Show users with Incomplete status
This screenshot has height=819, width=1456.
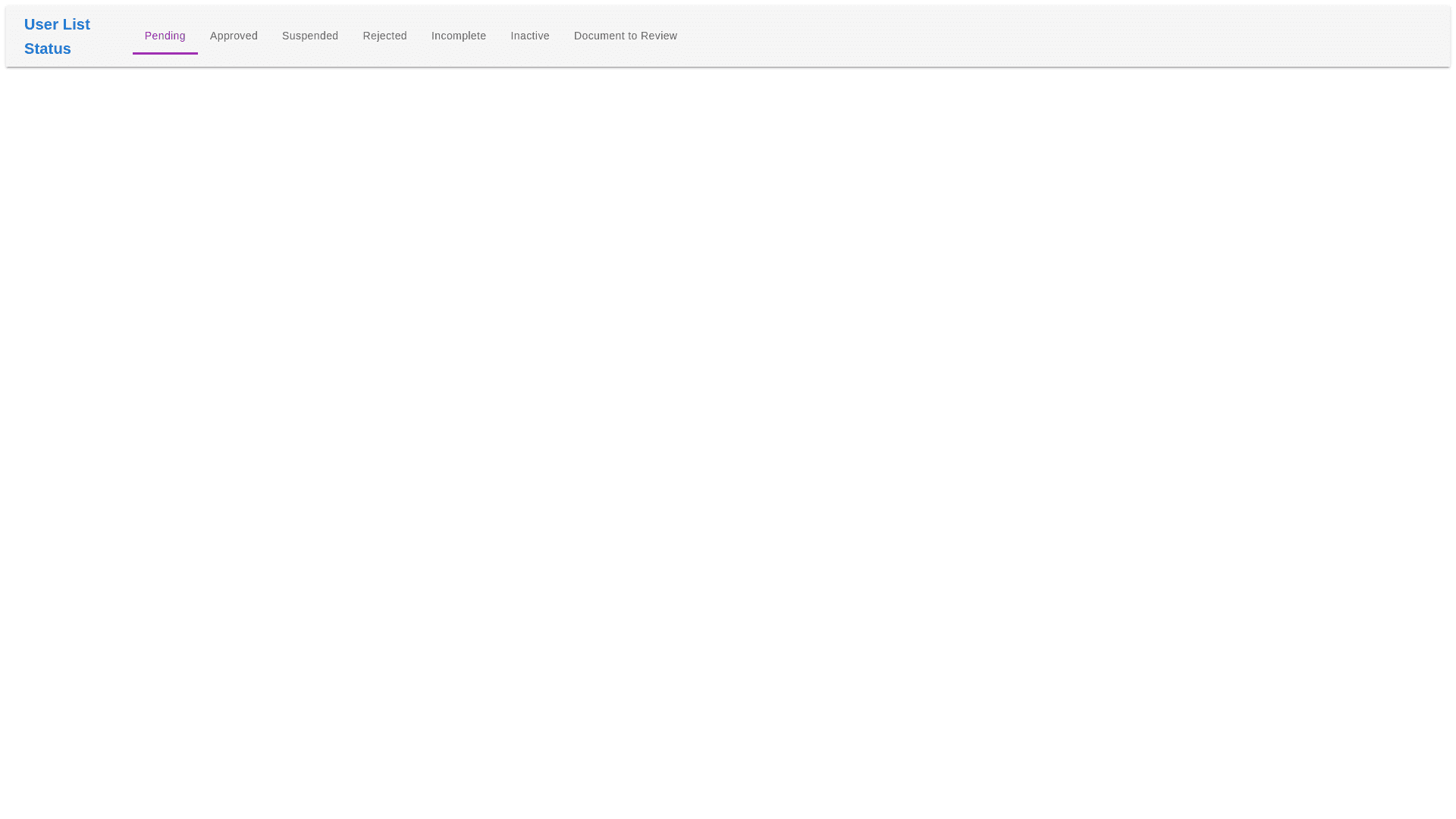(x=458, y=36)
